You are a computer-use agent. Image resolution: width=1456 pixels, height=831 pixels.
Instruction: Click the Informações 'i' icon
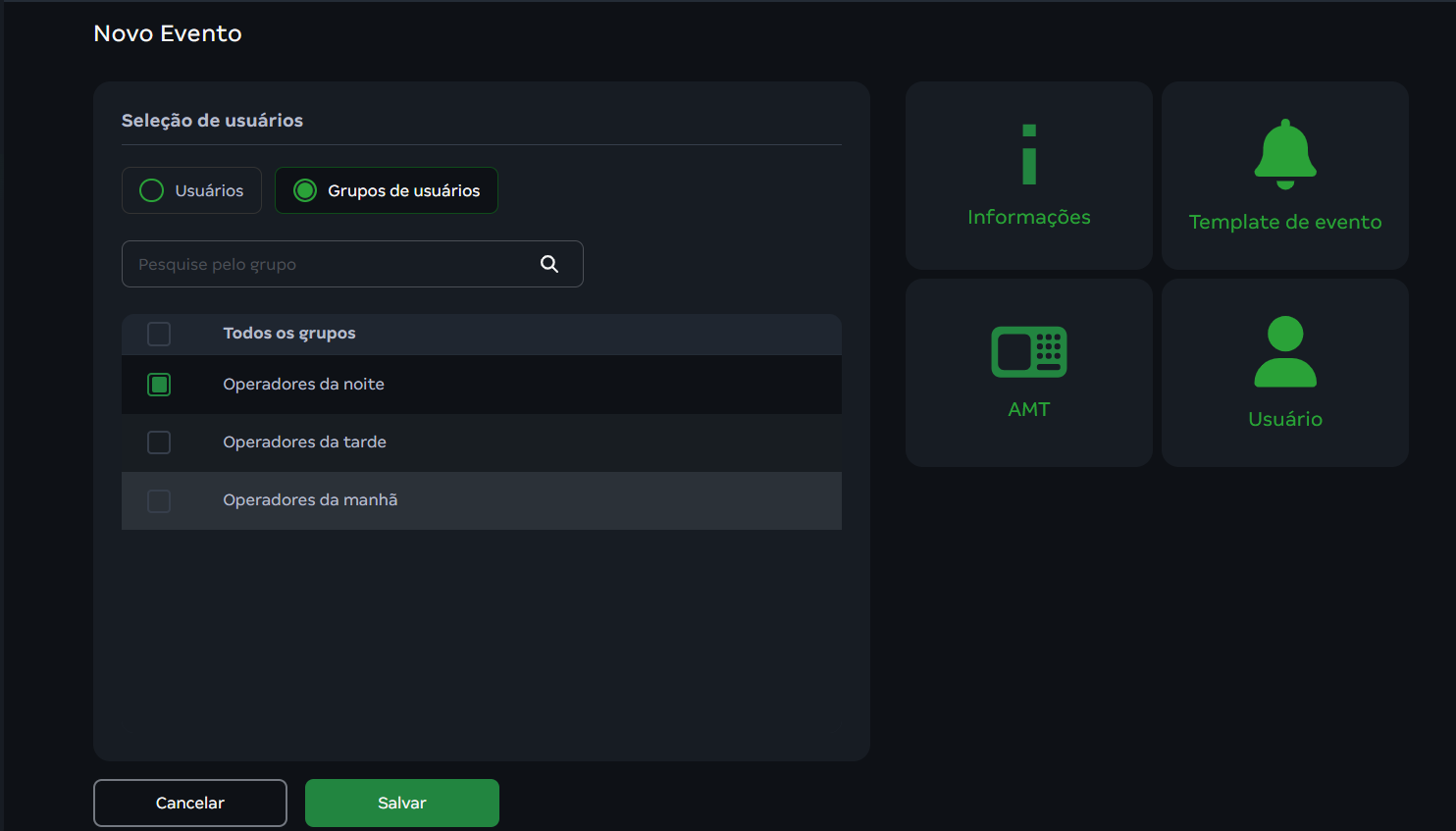pyautogui.click(x=1028, y=155)
